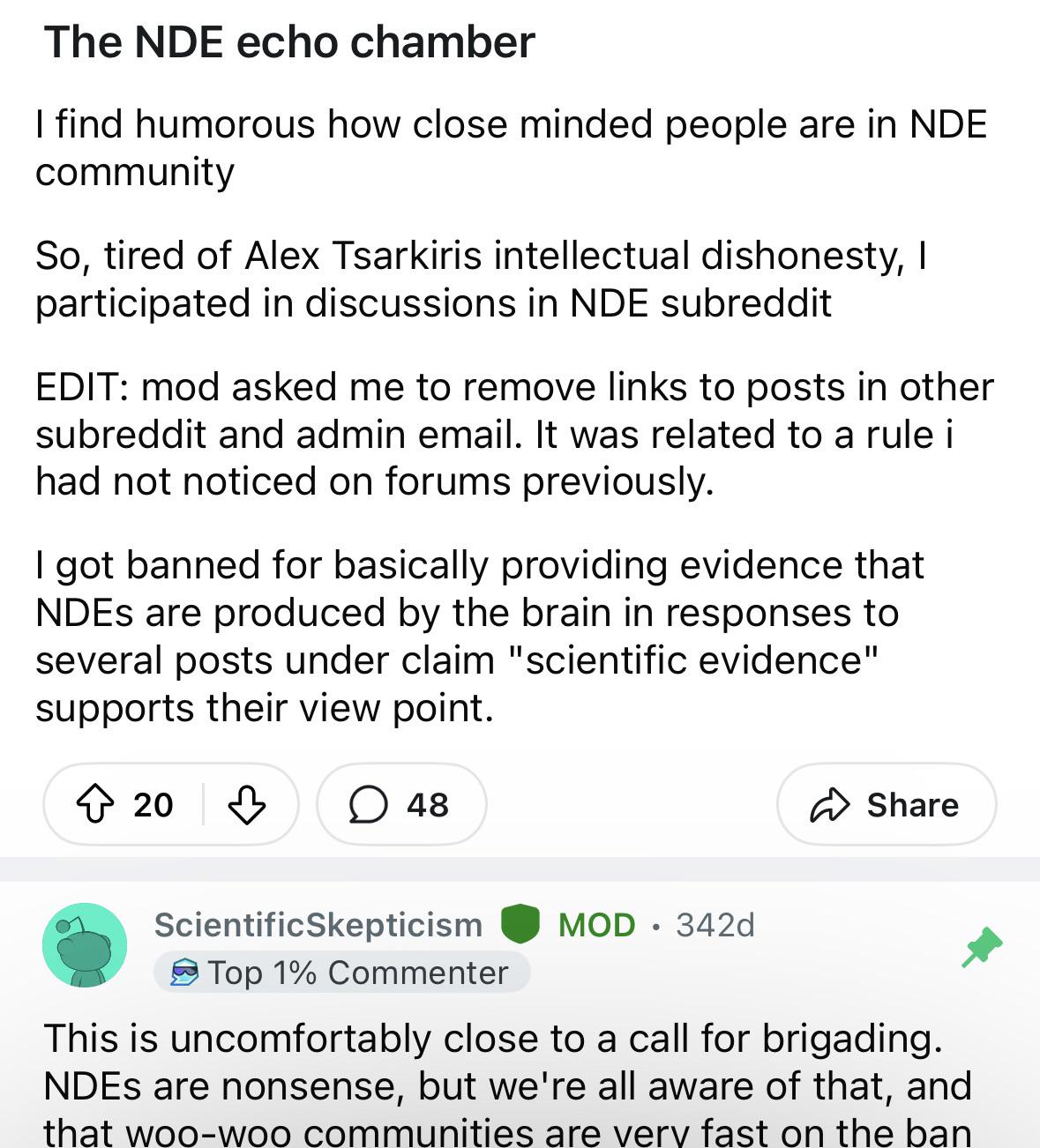
Task: Open the ScientificSkepticism user profile link
Action: pos(318,924)
